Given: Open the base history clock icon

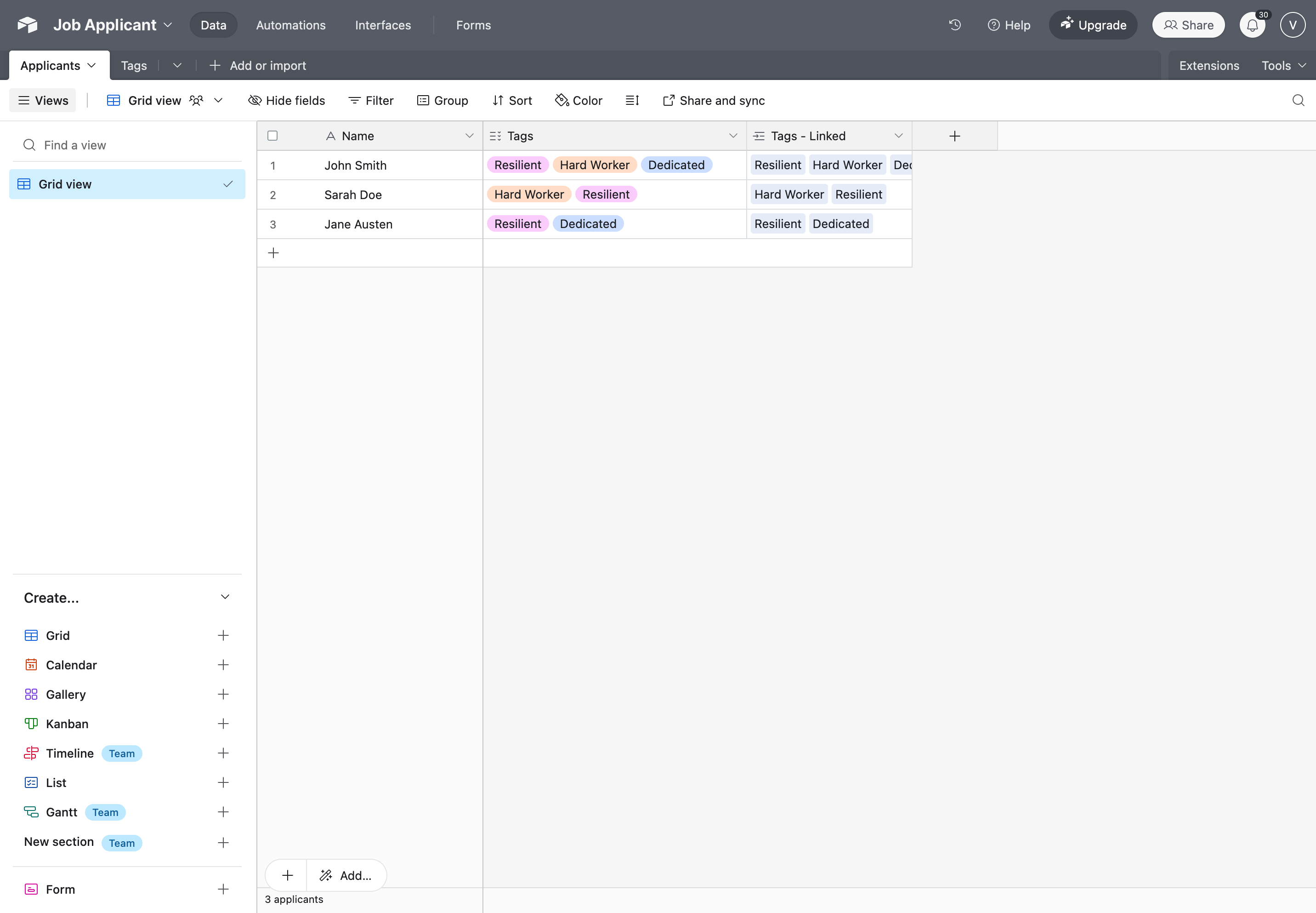Looking at the screenshot, I should pos(955,25).
